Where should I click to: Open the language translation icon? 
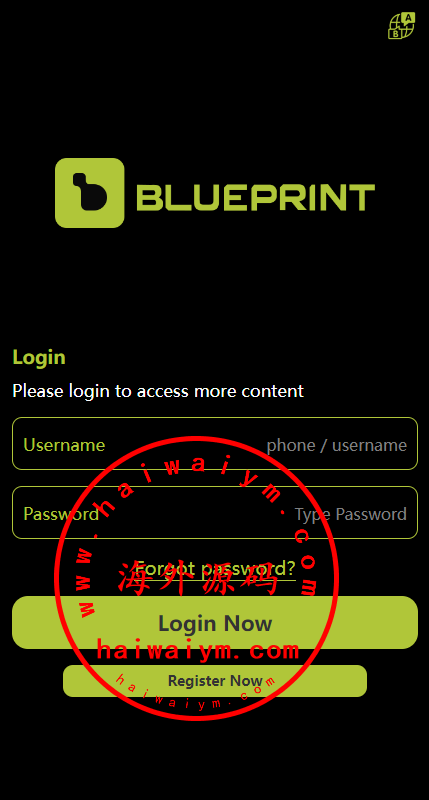coord(401,26)
